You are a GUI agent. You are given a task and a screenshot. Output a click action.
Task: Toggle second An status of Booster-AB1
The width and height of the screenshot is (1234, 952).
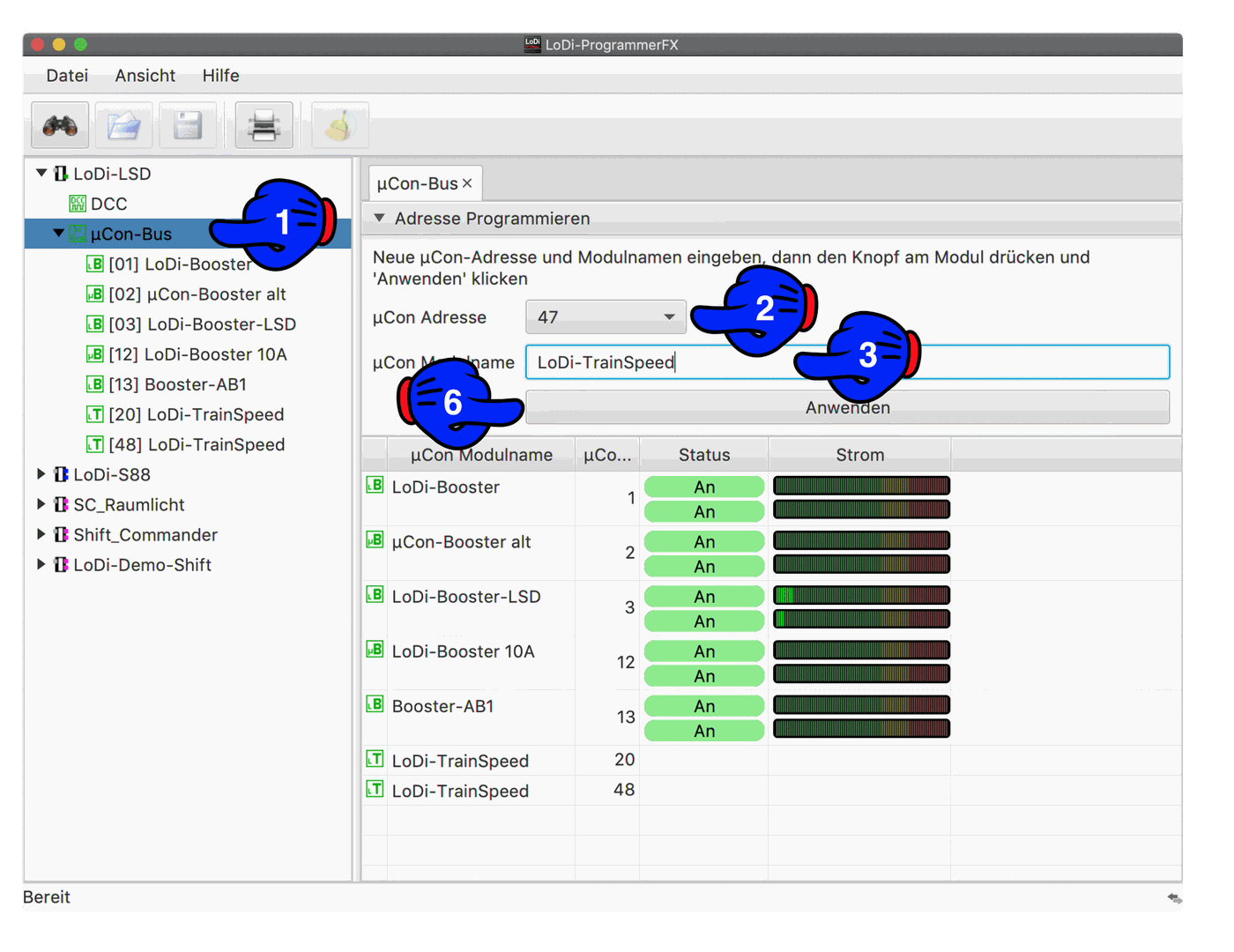(704, 730)
